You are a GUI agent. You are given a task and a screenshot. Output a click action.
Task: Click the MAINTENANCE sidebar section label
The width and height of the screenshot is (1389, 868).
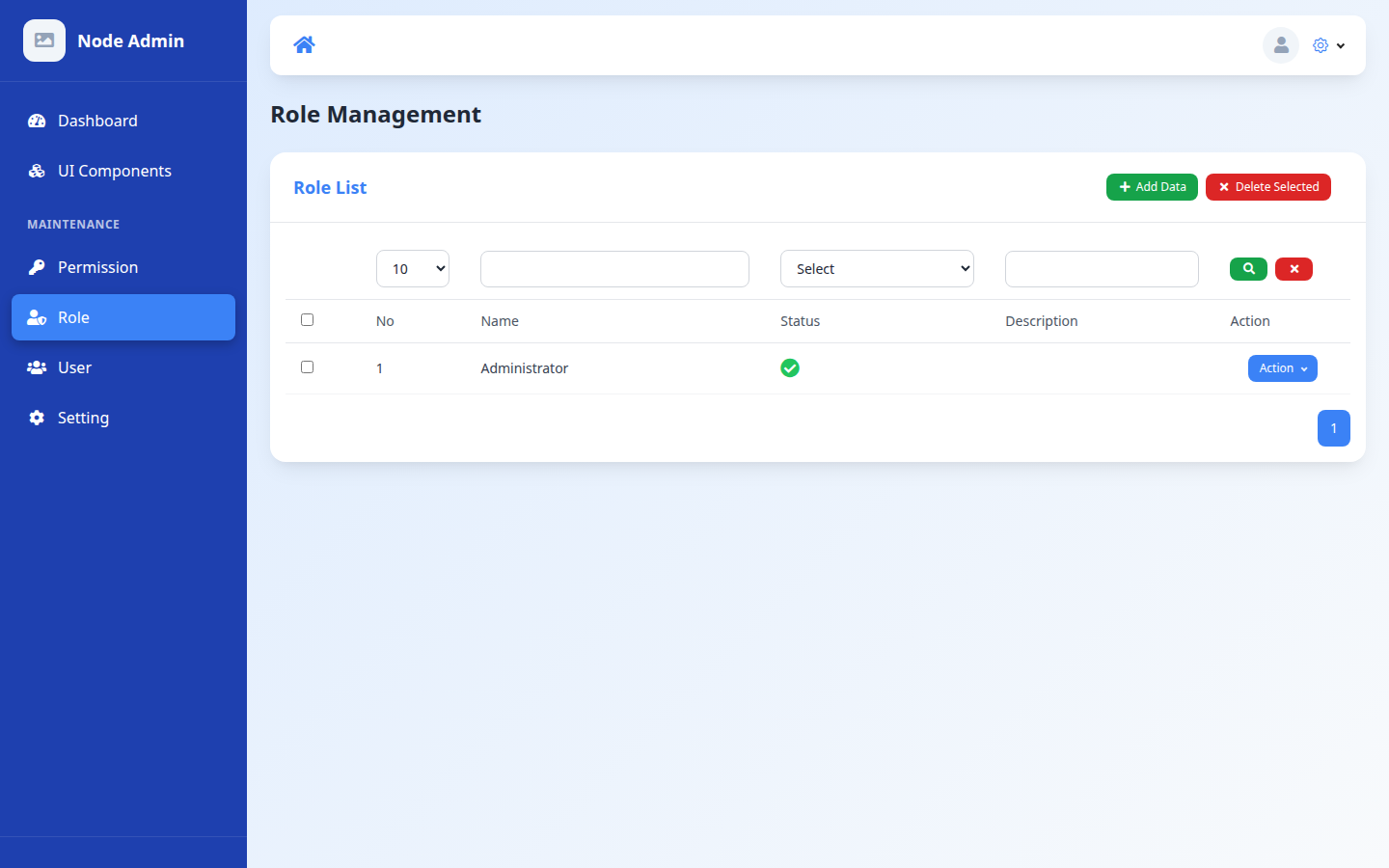[73, 224]
